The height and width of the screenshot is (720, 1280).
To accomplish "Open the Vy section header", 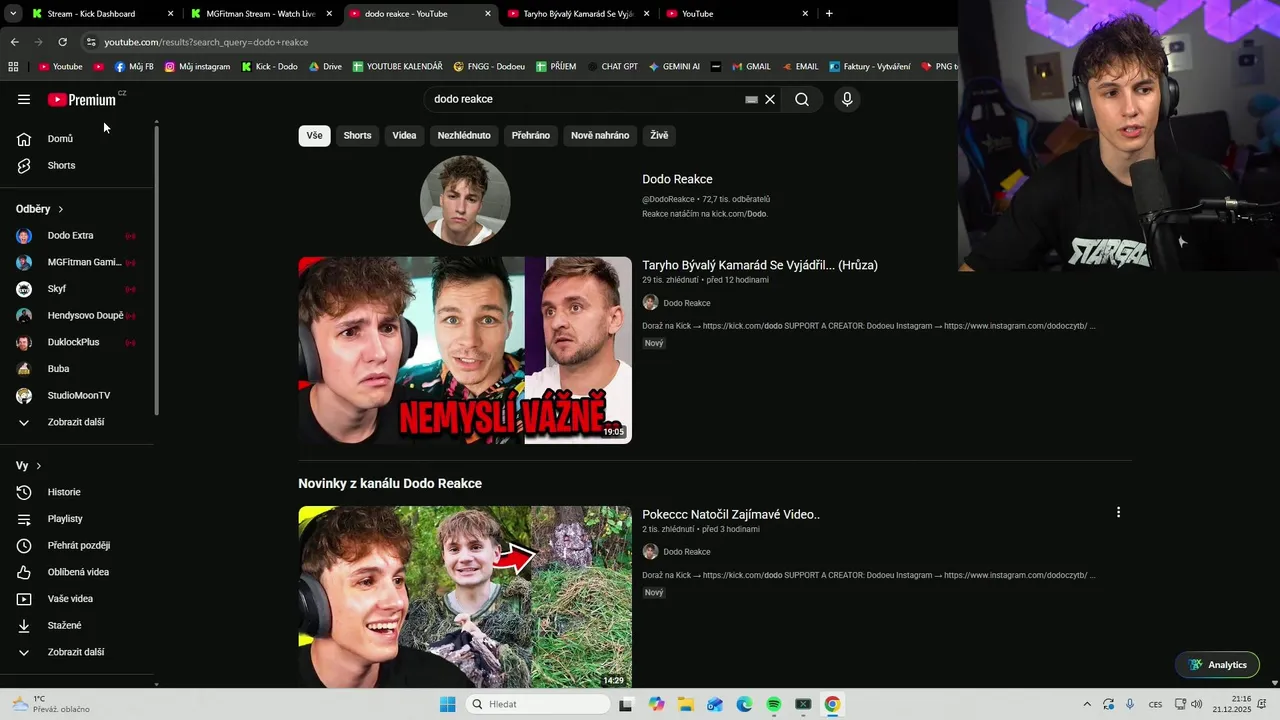I will [28, 466].
